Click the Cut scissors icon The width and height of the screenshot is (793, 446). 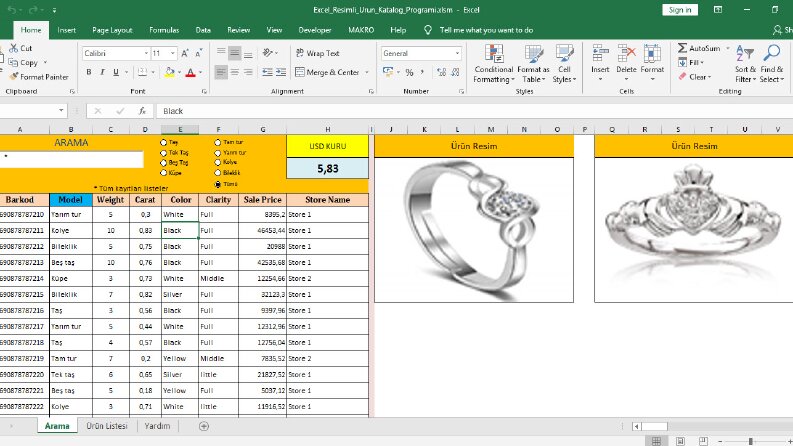tap(13, 48)
